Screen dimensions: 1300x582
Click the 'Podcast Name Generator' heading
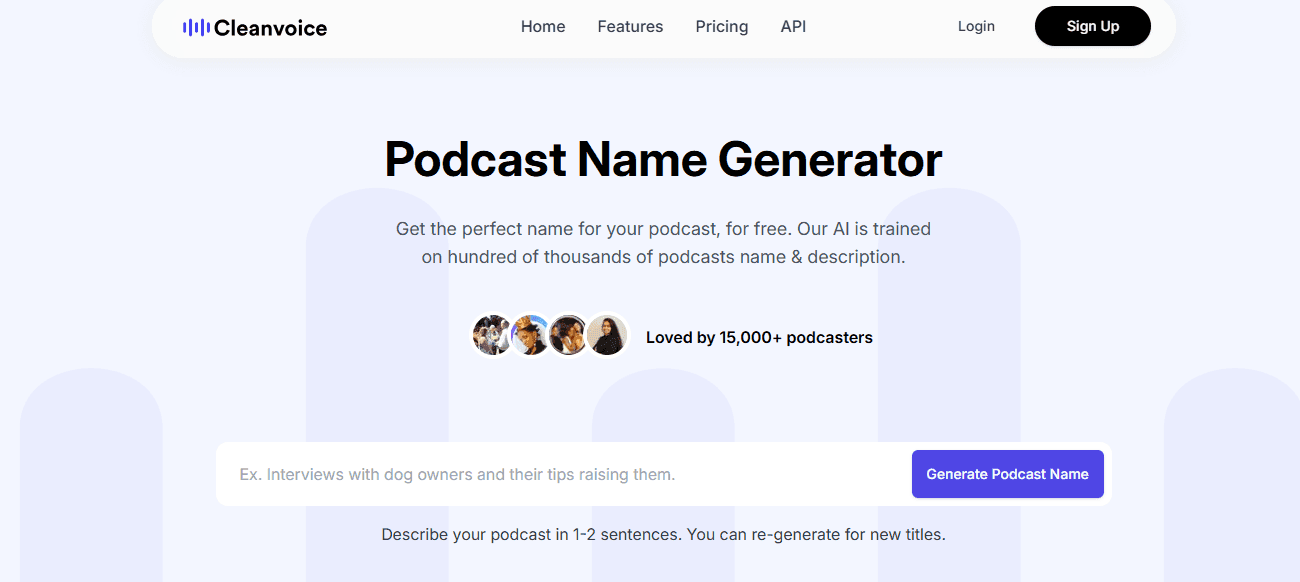click(x=663, y=160)
